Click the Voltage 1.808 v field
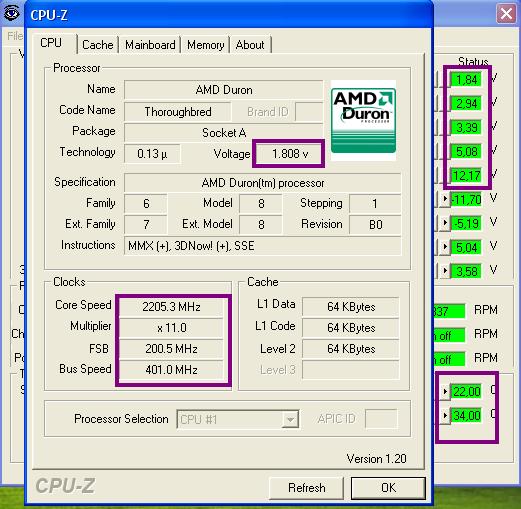521x509 pixels. click(x=289, y=154)
